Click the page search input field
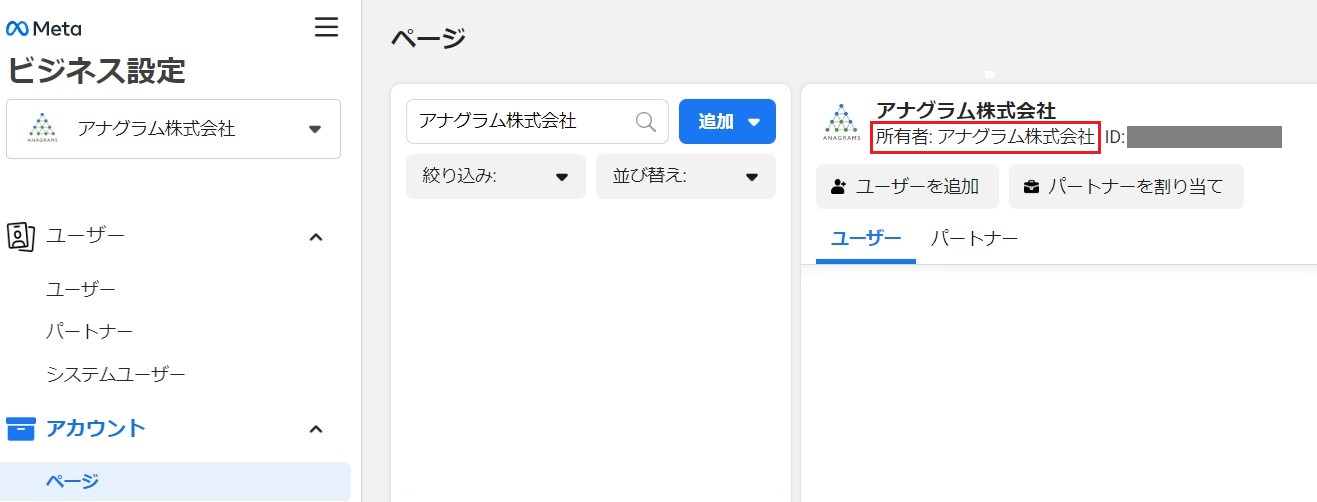Viewport: 1317px width, 502px height. 520,121
